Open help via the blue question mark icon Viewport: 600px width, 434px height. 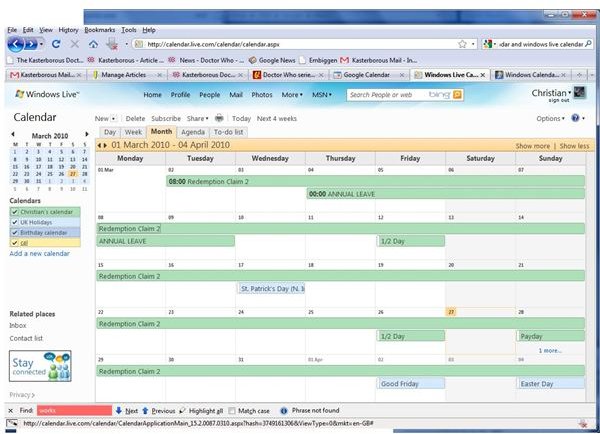point(575,118)
